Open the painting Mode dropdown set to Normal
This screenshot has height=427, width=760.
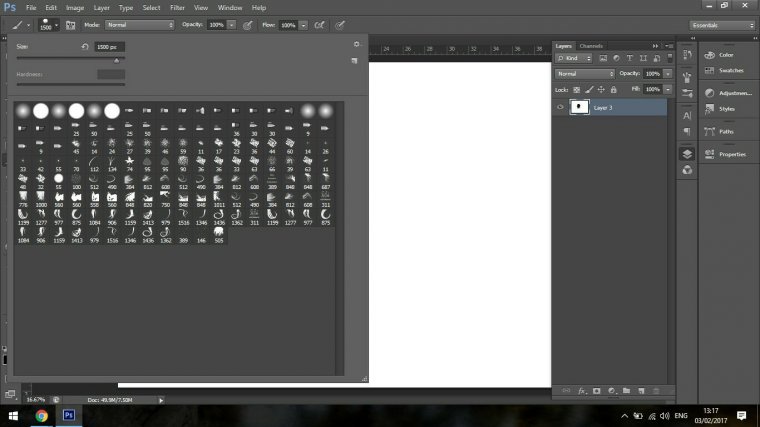[x=140, y=25]
